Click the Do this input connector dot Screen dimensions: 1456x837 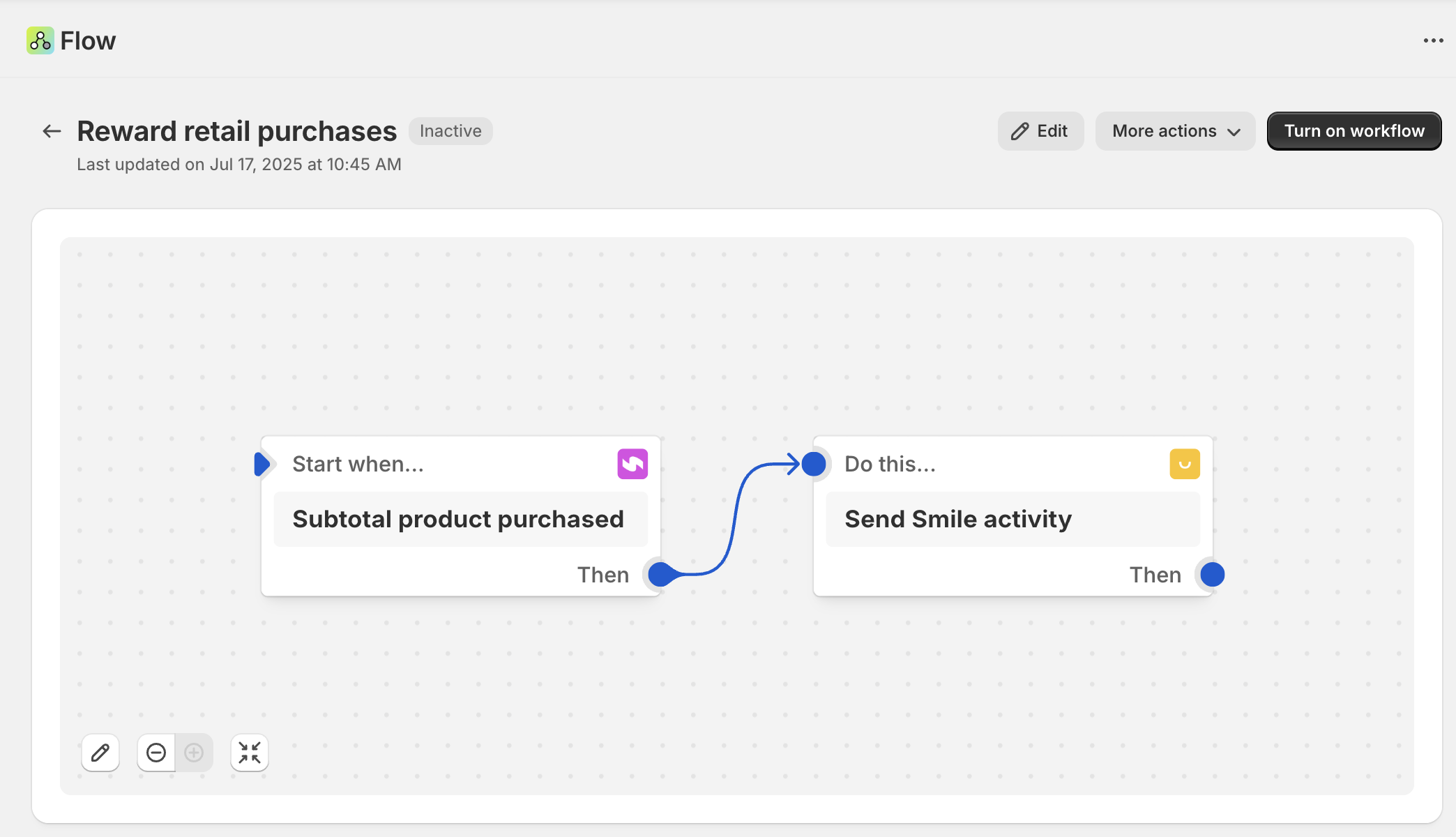(x=814, y=464)
